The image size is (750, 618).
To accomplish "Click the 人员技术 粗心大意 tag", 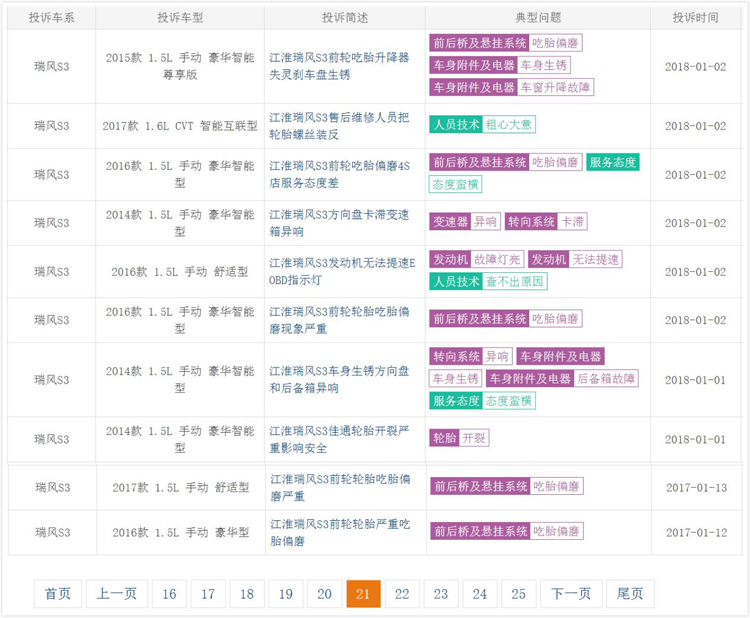I will pyautogui.click(x=483, y=125).
